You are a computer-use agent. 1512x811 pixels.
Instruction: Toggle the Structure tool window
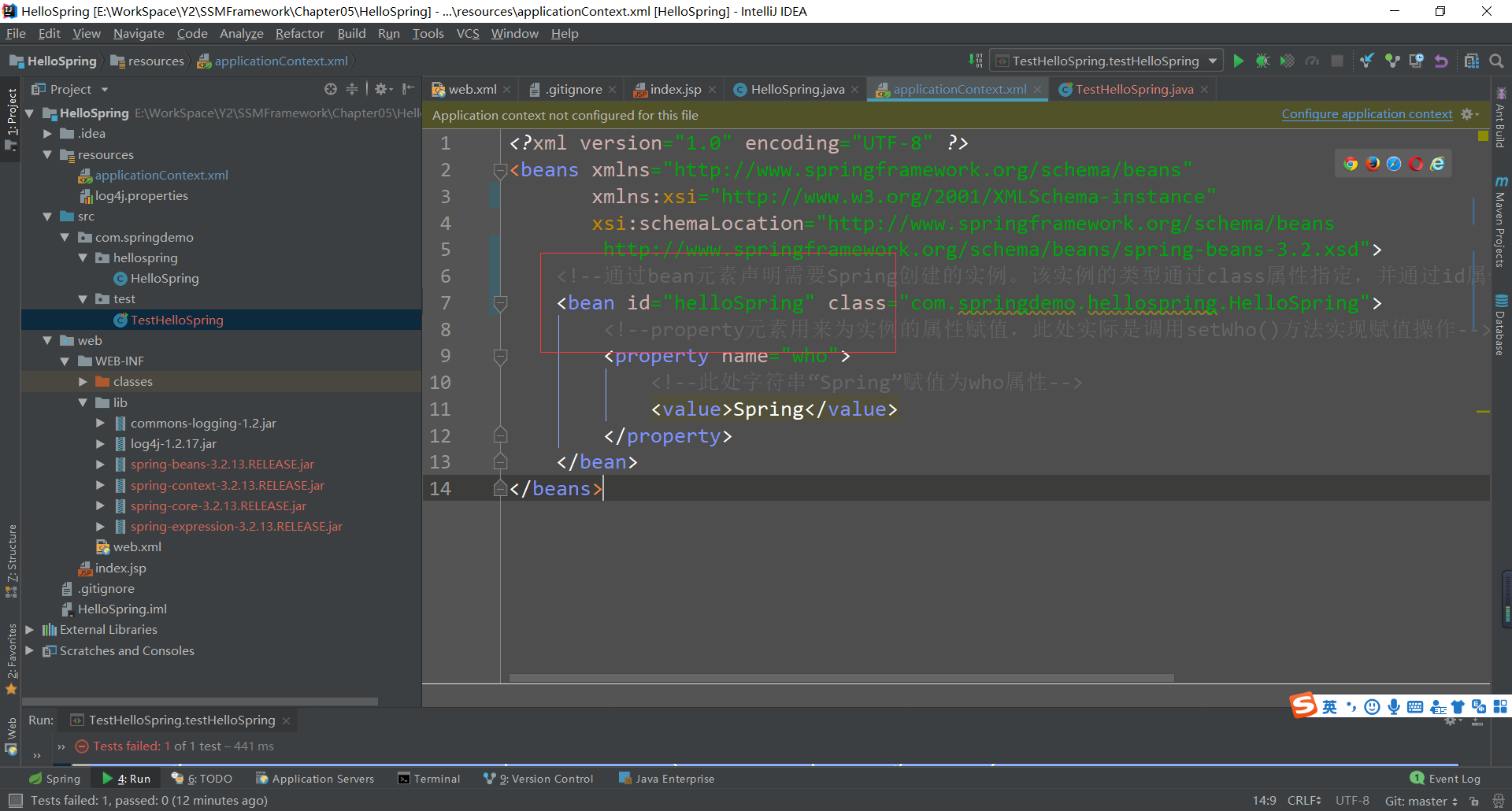click(x=11, y=561)
